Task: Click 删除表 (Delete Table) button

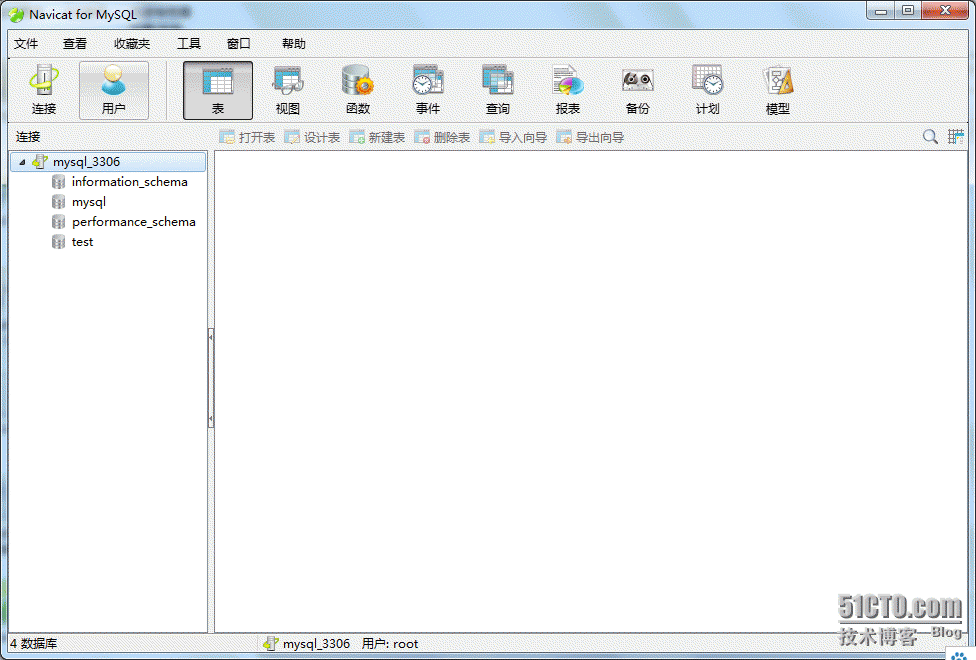Action: (x=442, y=137)
